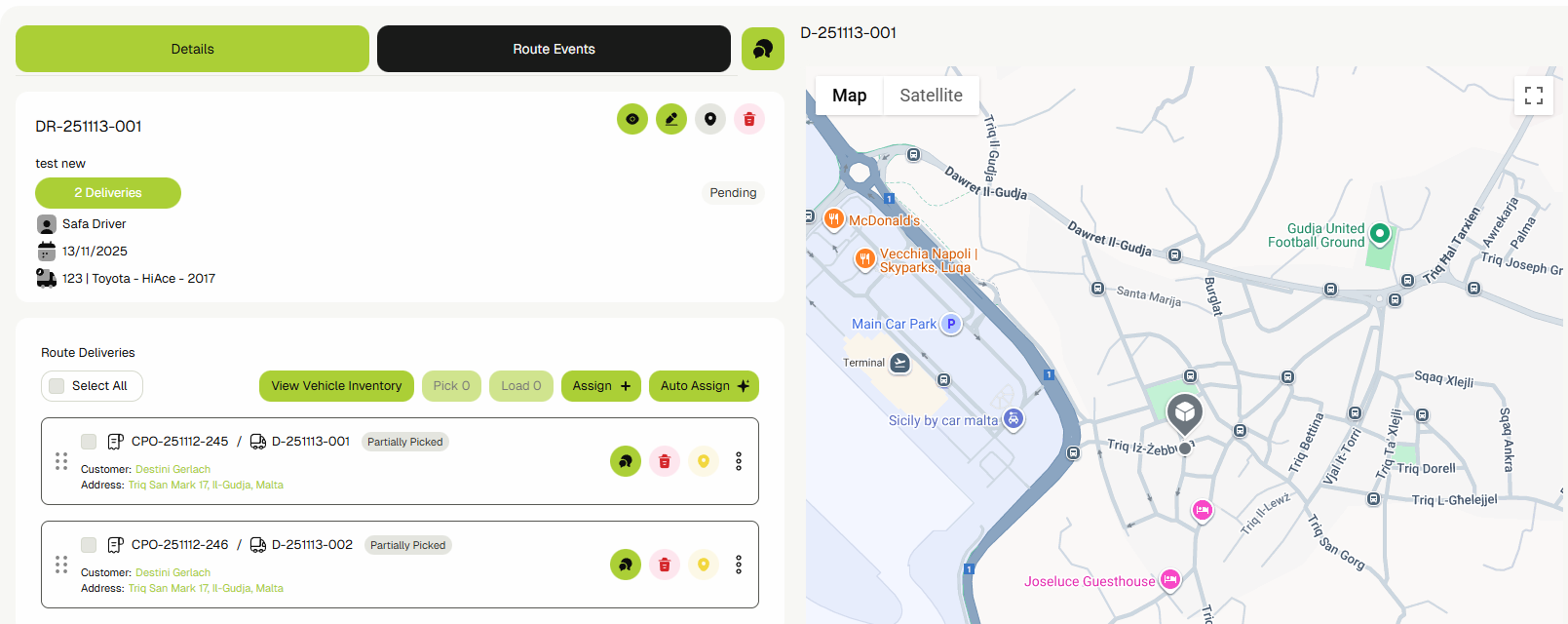Click the drag handle of delivery CPO-251112-246

click(x=61, y=565)
